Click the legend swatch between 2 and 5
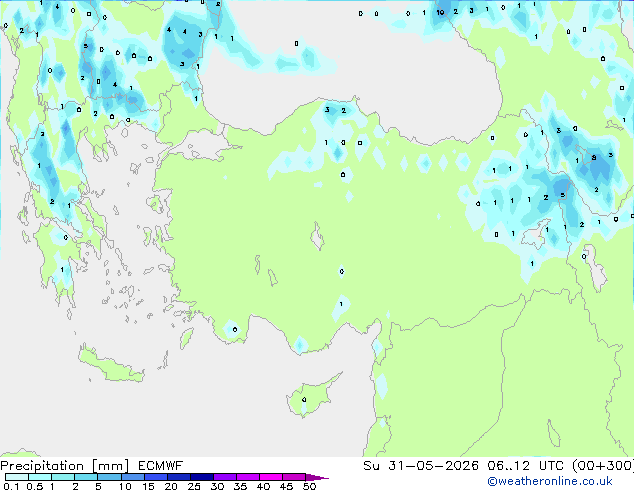 86,477
